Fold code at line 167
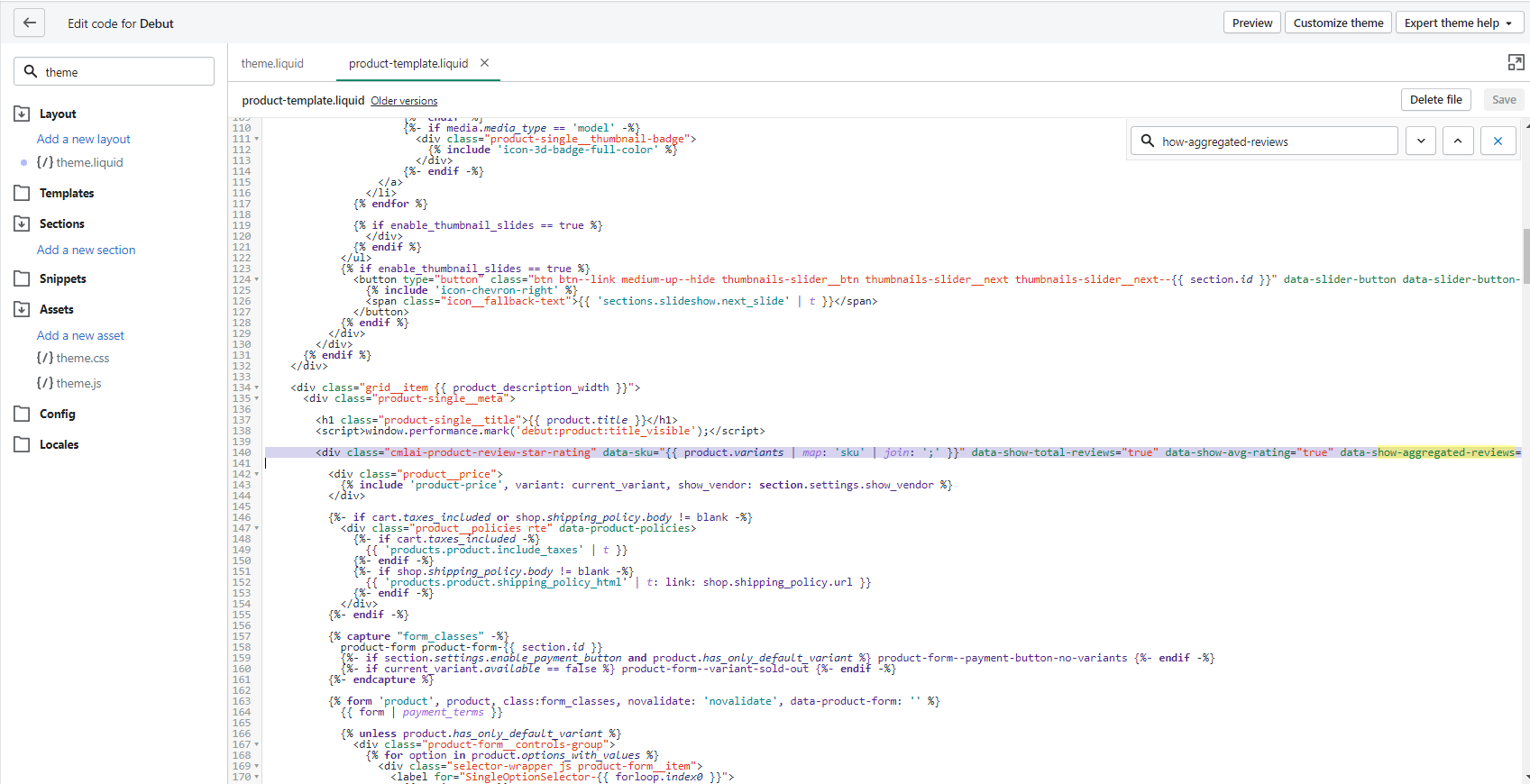This screenshot has width=1530, height=784. tap(257, 744)
